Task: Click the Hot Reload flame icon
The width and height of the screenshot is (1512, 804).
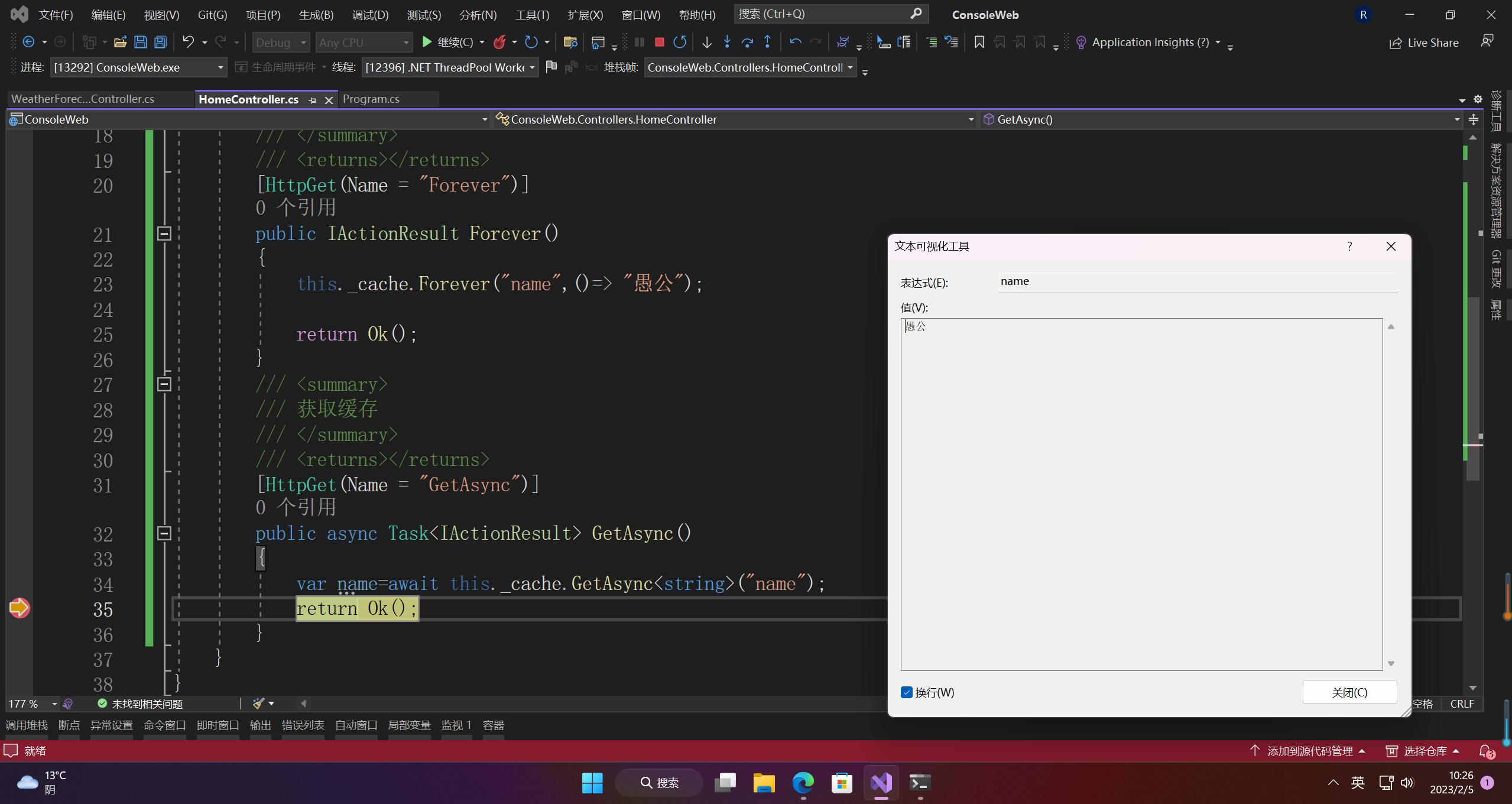Action: tap(500, 43)
